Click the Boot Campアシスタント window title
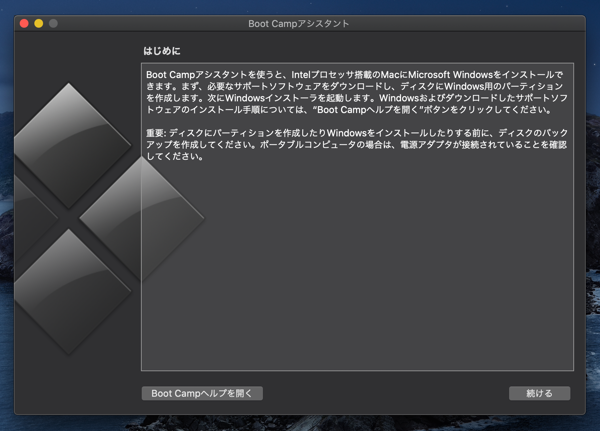 point(298,24)
